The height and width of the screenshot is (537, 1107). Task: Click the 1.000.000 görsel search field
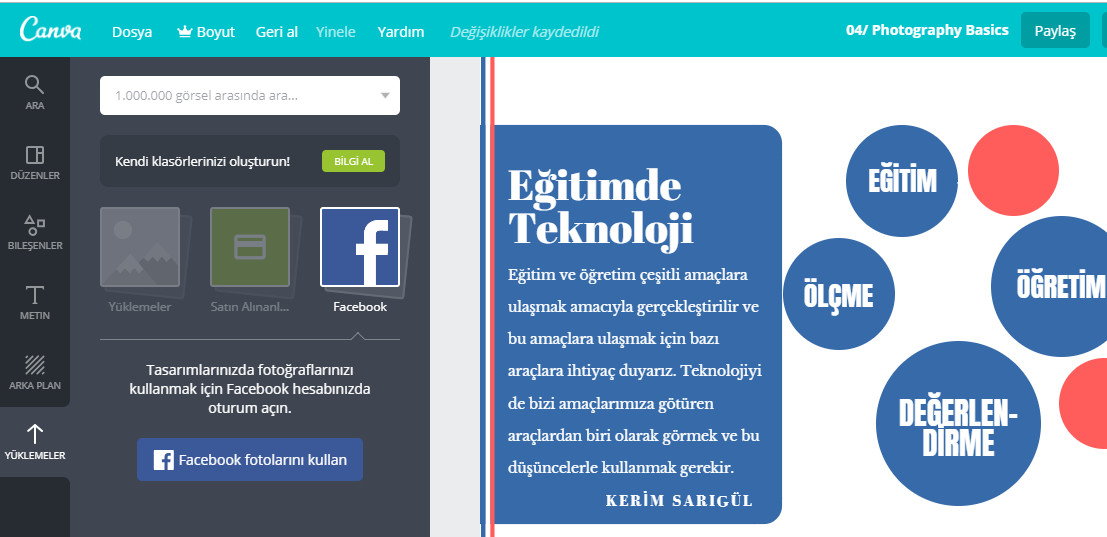[250, 95]
